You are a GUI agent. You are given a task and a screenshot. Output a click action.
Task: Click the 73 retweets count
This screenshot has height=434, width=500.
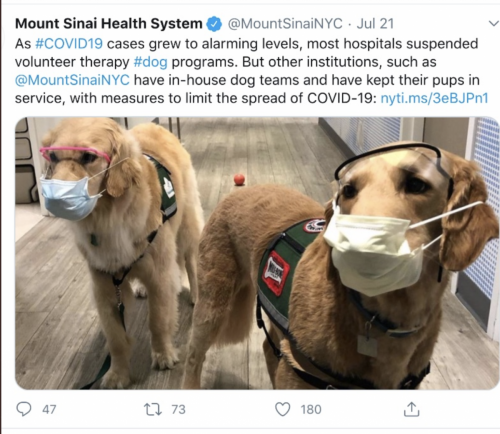point(178,409)
